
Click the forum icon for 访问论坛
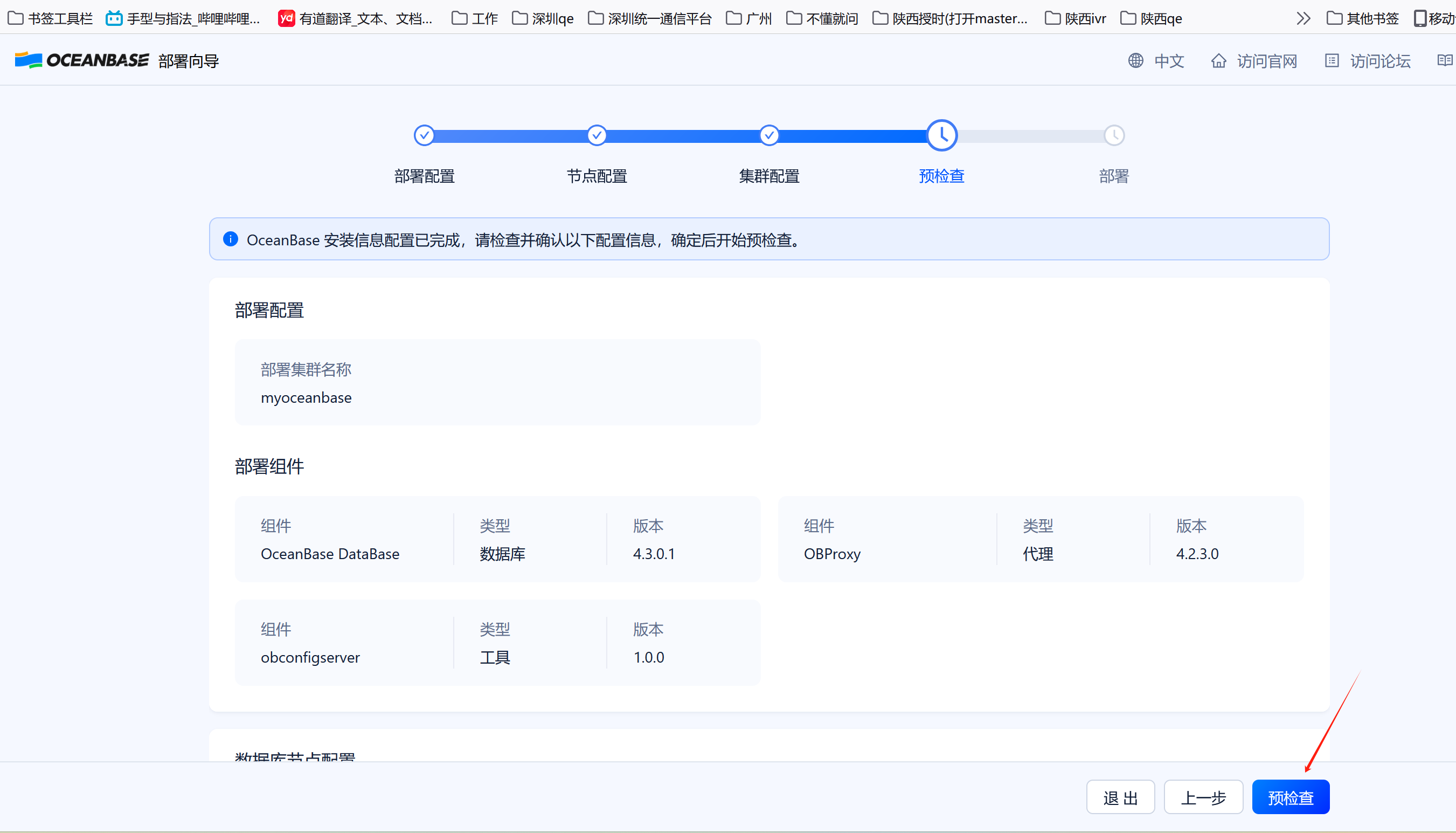1332,60
